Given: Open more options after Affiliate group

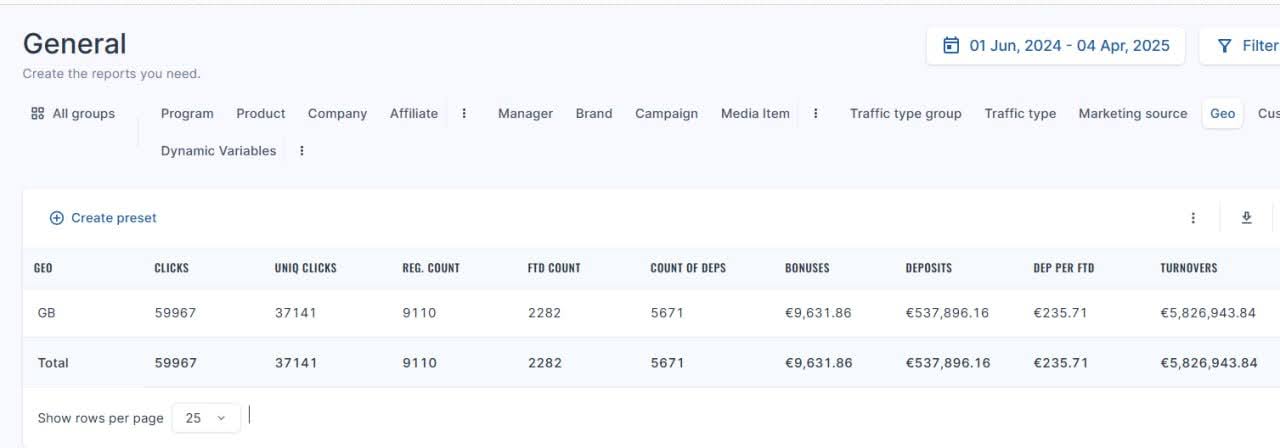Looking at the screenshot, I should (x=464, y=113).
